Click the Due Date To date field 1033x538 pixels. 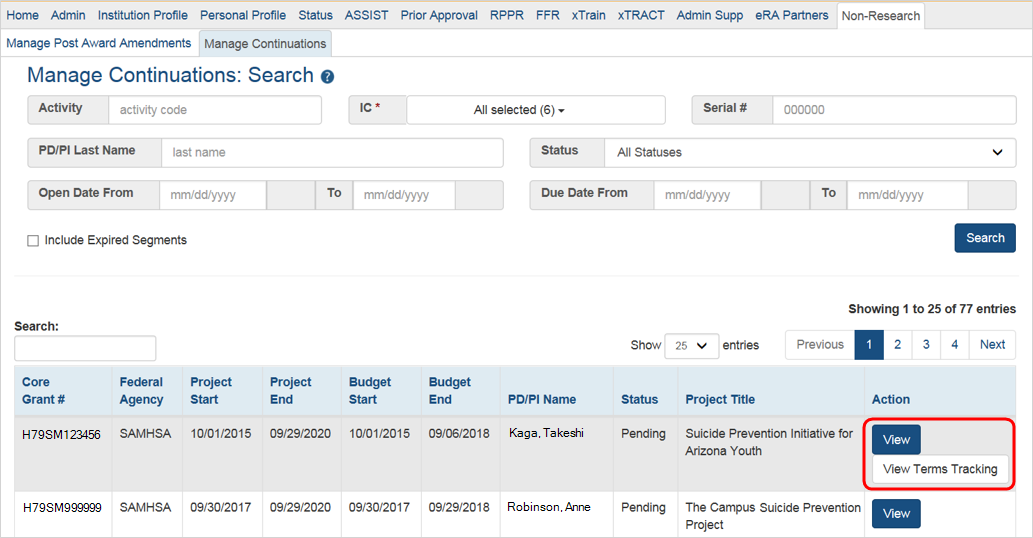point(907,196)
